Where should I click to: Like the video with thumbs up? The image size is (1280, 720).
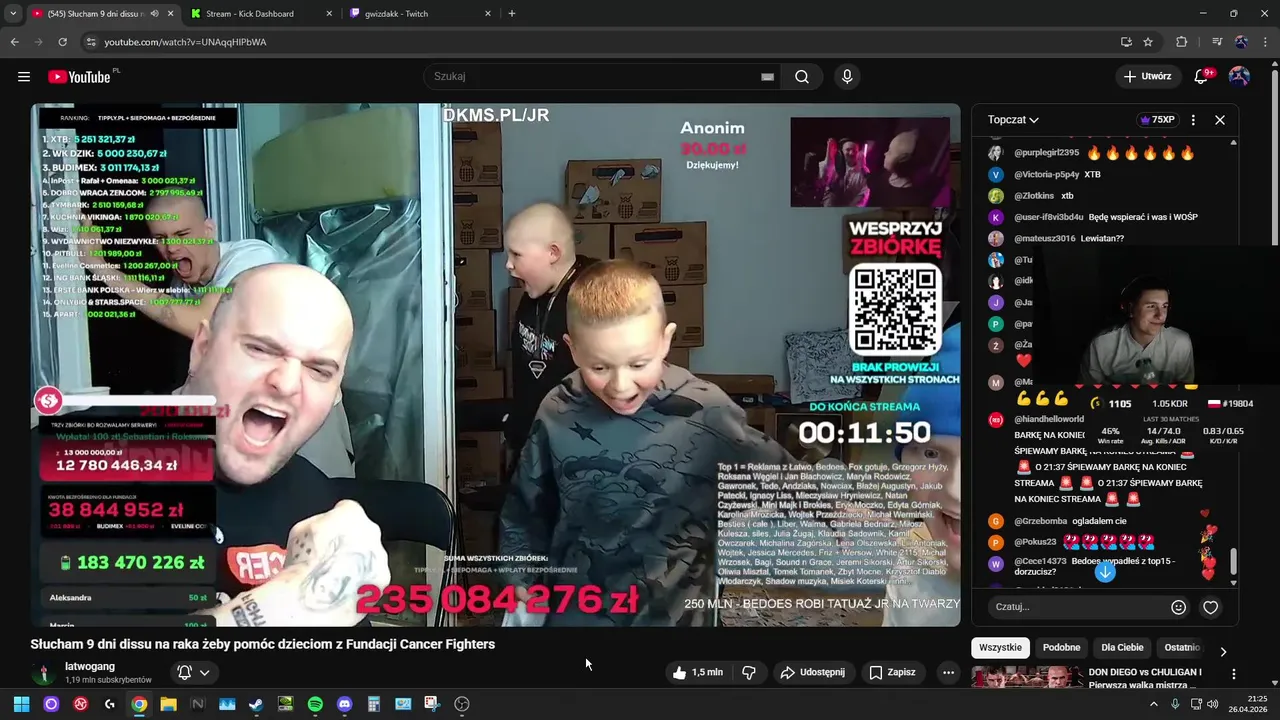click(x=697, y=672)
